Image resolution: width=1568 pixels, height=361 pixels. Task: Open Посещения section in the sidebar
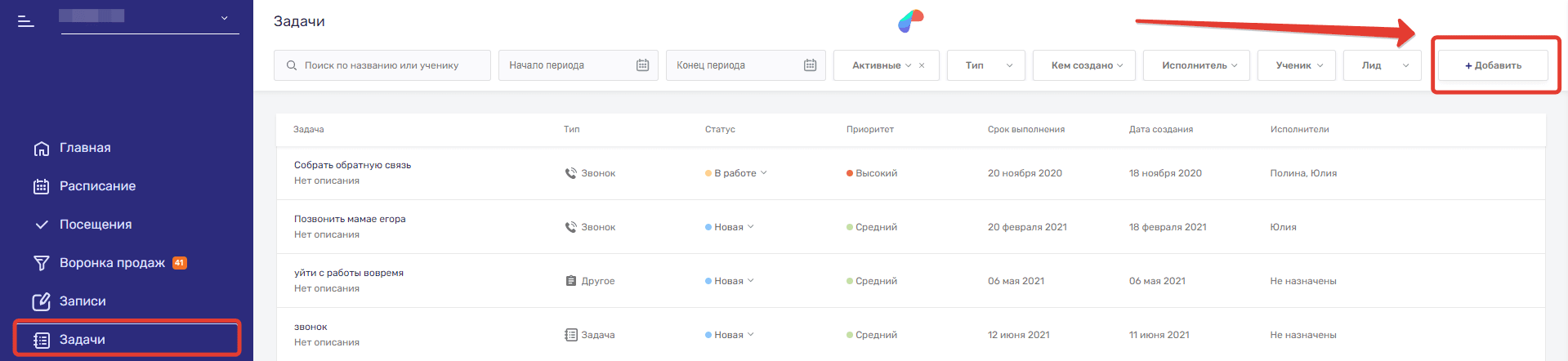pyautogui.click(x=95, y=225)
